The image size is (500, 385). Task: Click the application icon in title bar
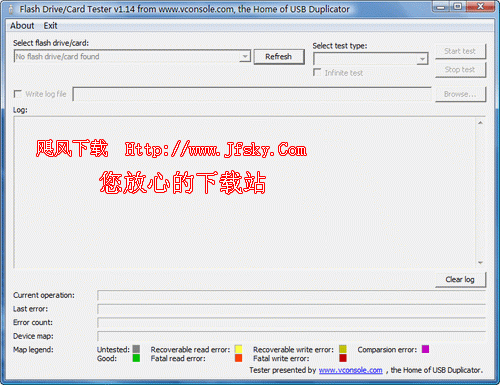tap(11, 10)
